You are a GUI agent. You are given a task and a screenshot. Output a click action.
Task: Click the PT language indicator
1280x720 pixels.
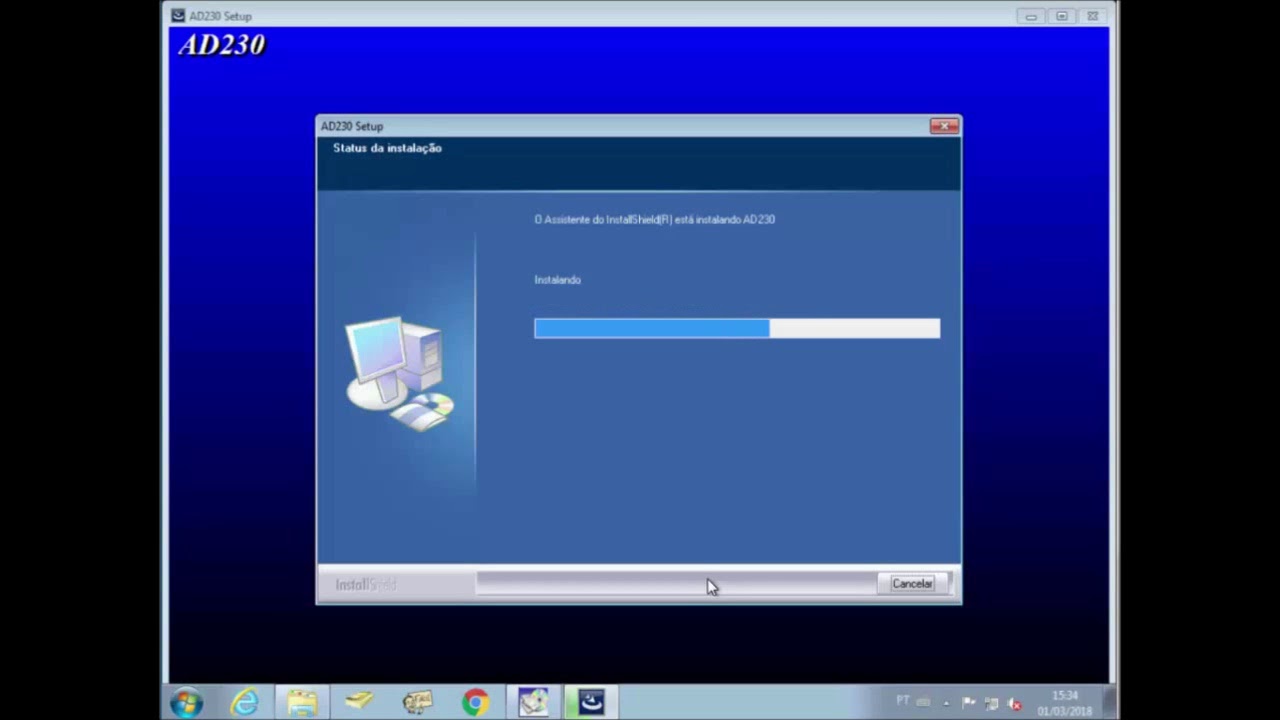(903, 701)
